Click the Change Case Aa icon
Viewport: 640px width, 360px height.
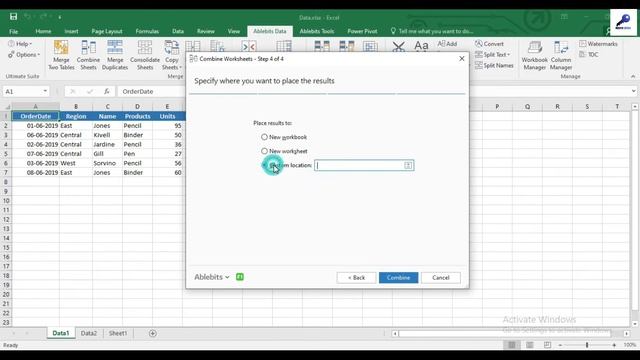pos(421,46)
